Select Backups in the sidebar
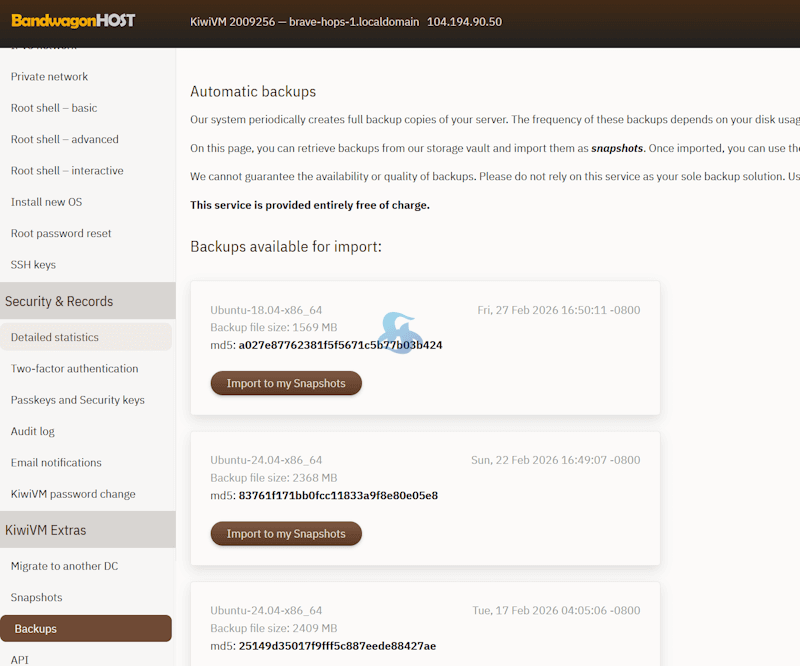The height and width of the screenshot is (666, 800). pyautogui.click(x=36, y=629)
